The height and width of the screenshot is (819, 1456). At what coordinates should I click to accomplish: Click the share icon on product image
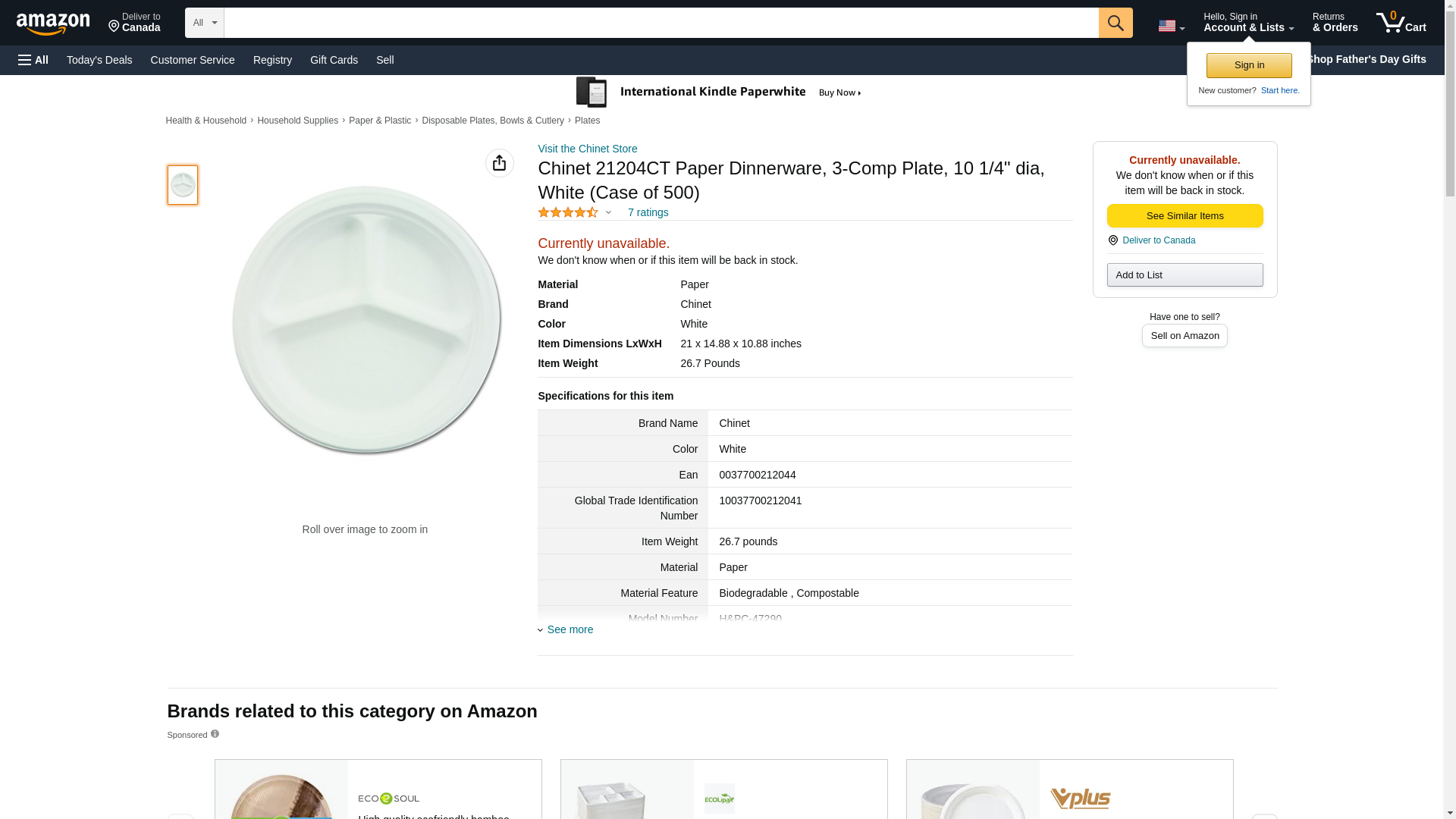pyautogui.click(x=499, y=163)
